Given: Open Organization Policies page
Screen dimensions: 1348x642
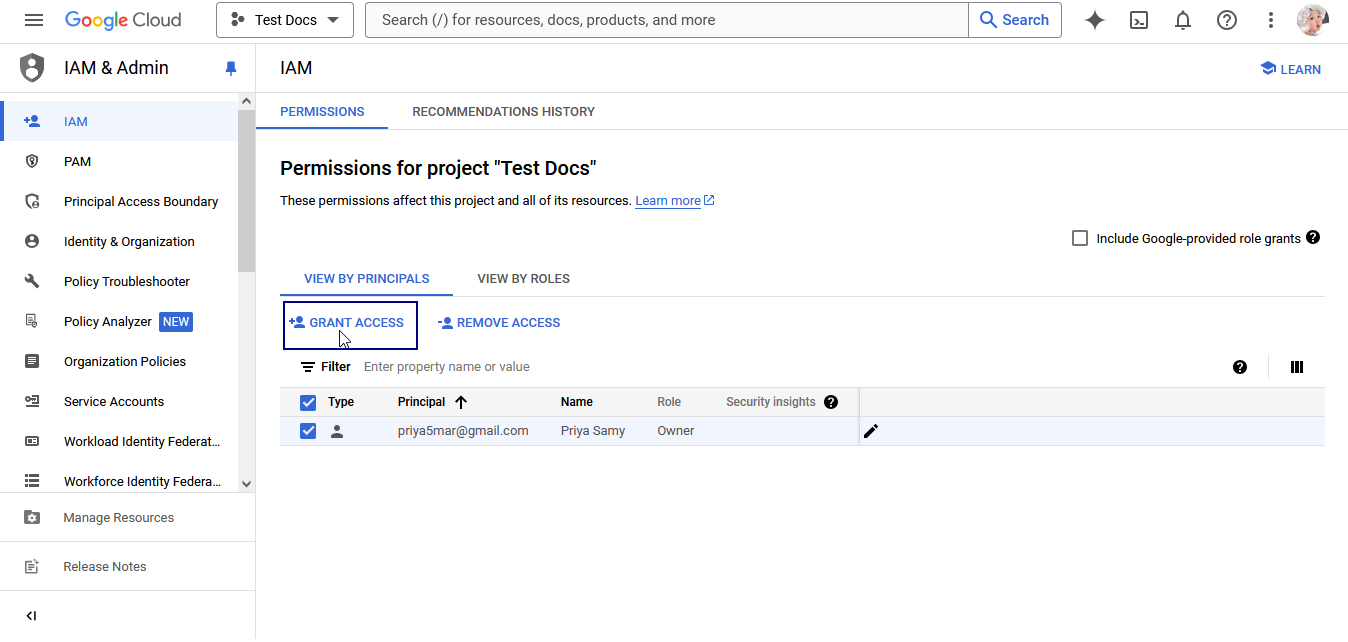Looking at the screenshot, I should click(x=119, y=361).
